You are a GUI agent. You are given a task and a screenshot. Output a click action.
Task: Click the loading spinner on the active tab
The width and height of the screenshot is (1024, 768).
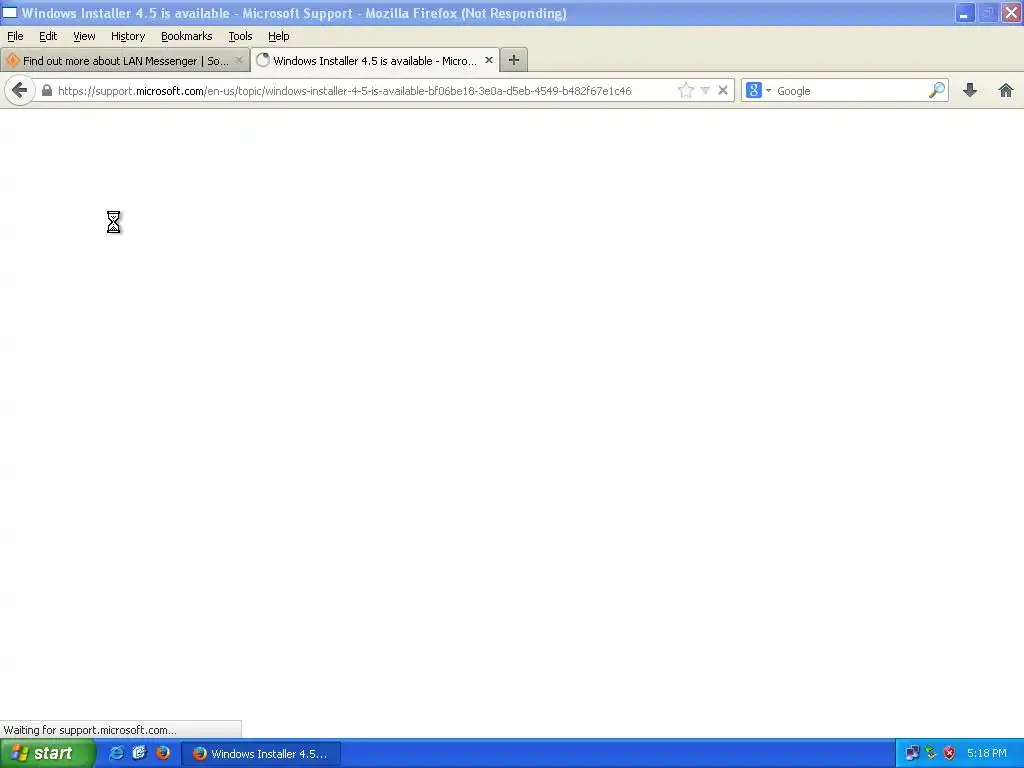click(263, 60)
